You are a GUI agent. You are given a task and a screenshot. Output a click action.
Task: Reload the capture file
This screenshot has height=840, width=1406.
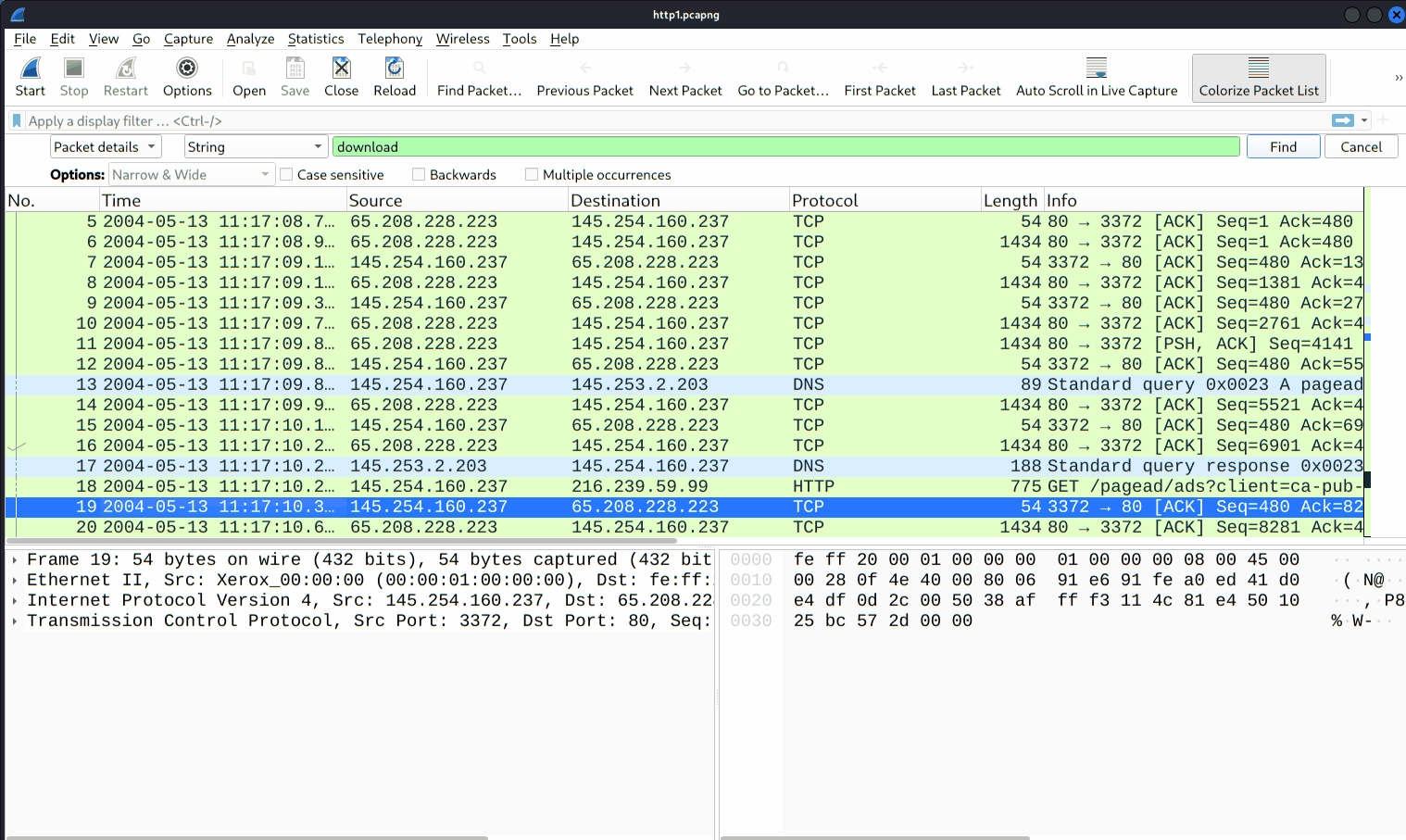(395, 69)
